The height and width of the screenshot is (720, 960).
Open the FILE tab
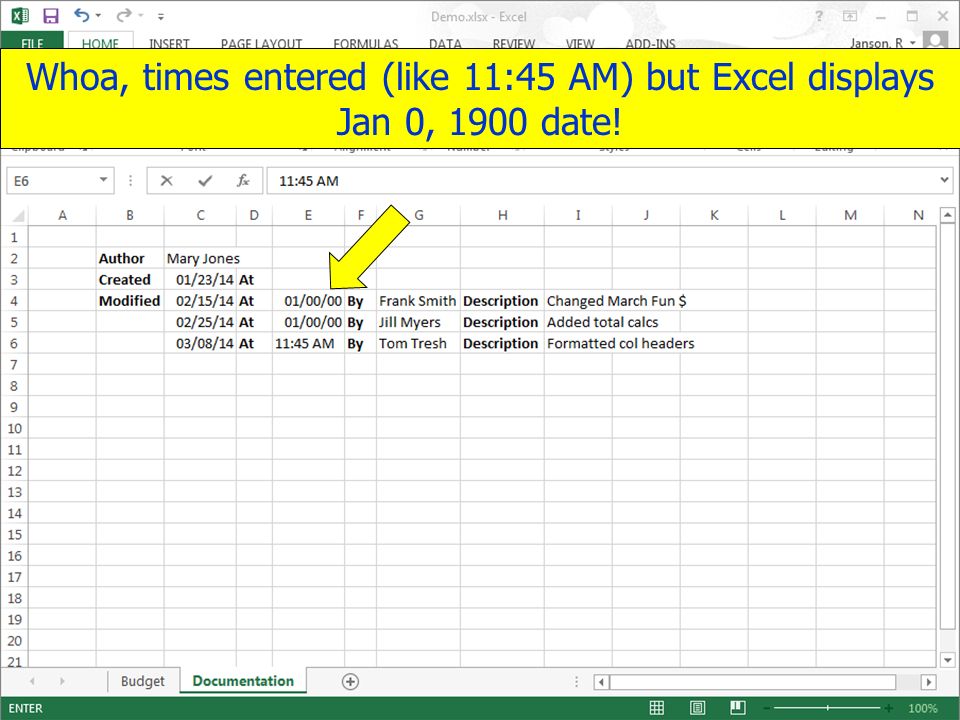click(x=32, y=42)
